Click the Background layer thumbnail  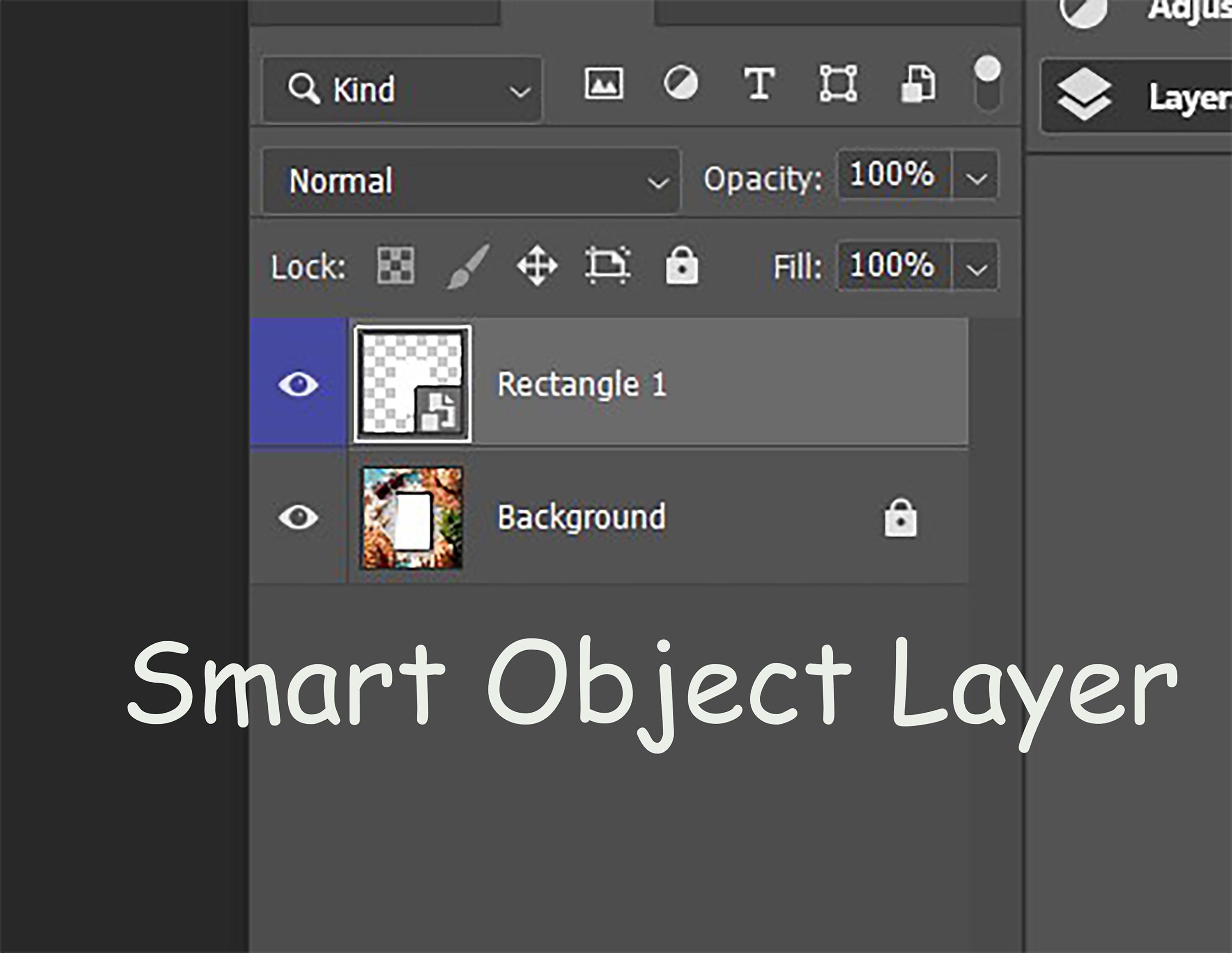point(412,518)
